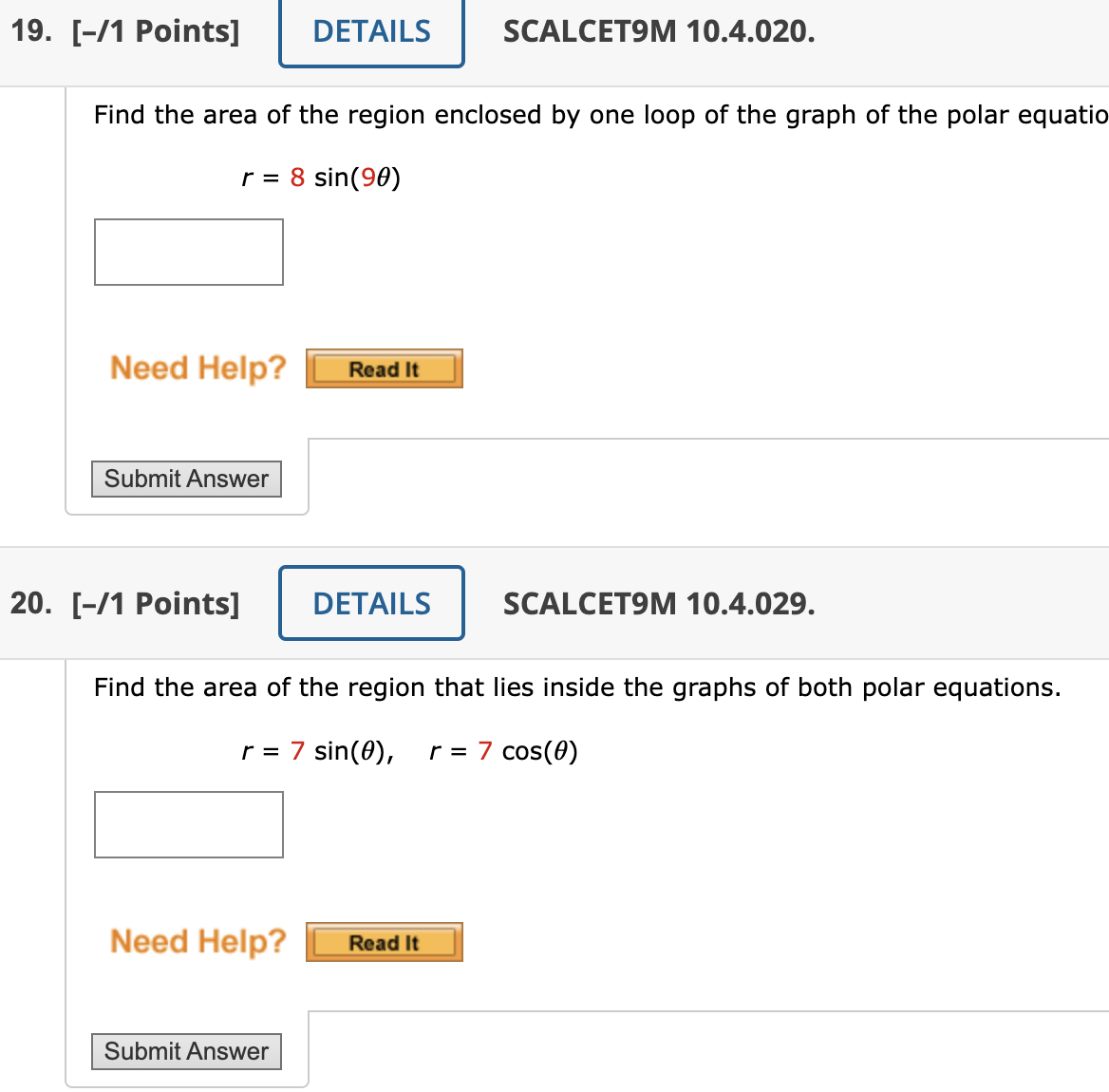Click the points label for question 20
The height and width of the screenshot is (1092, 1109).
[x=155, y=603]
